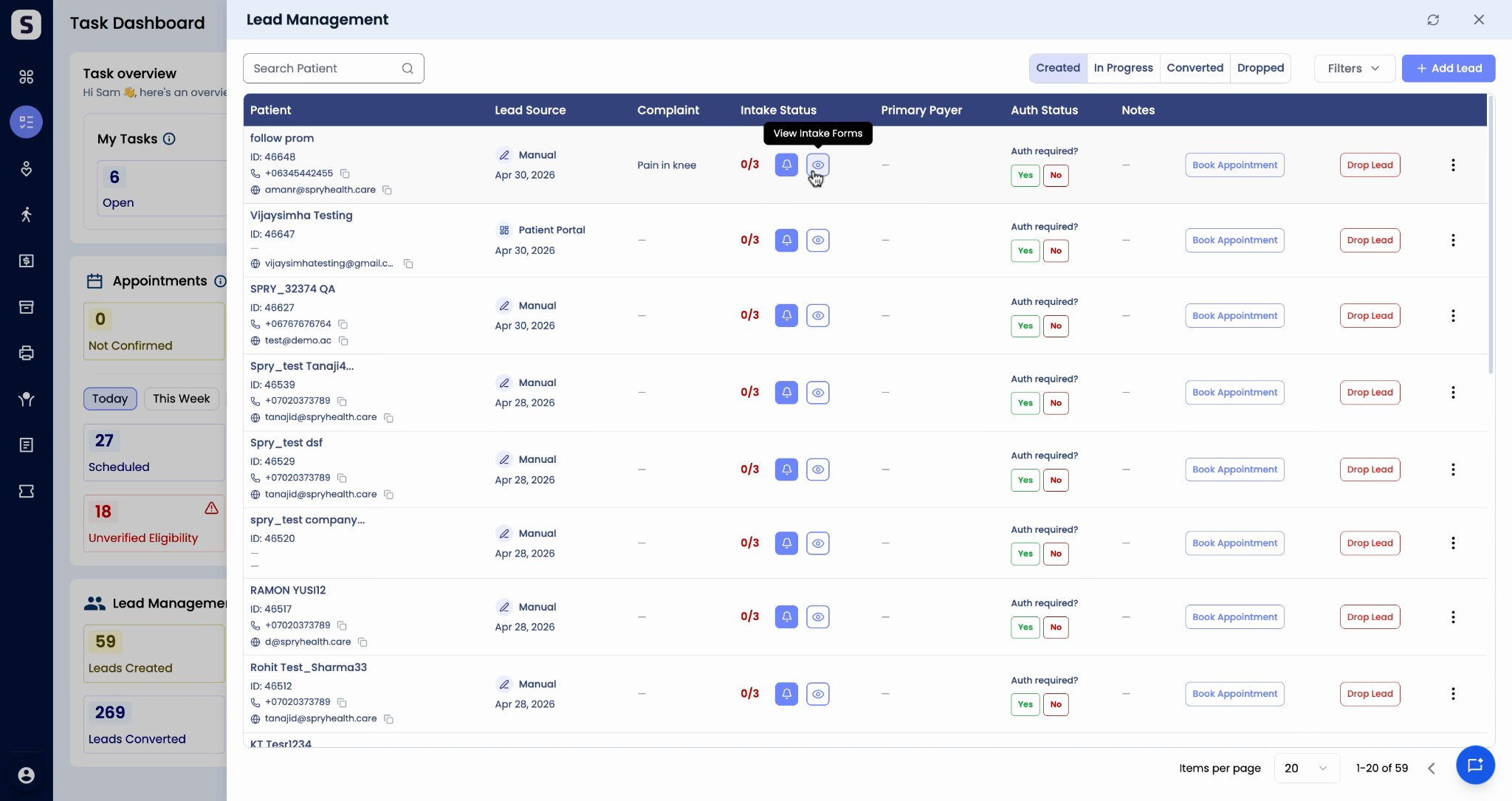The height and width of the screenshot is (801, 1512).
Task: Click the Appointments info icon
Action: (x=220, y=281)
